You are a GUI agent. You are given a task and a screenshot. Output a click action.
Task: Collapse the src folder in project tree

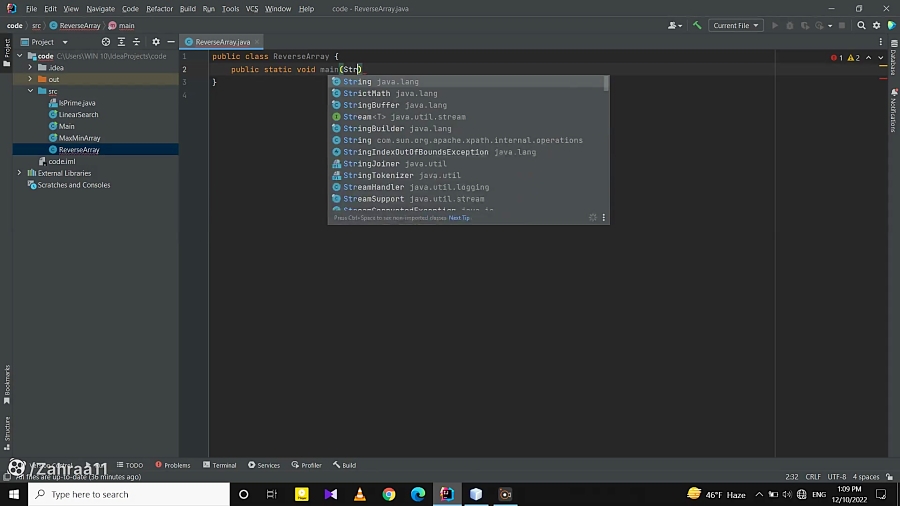[x=30, y=91]
